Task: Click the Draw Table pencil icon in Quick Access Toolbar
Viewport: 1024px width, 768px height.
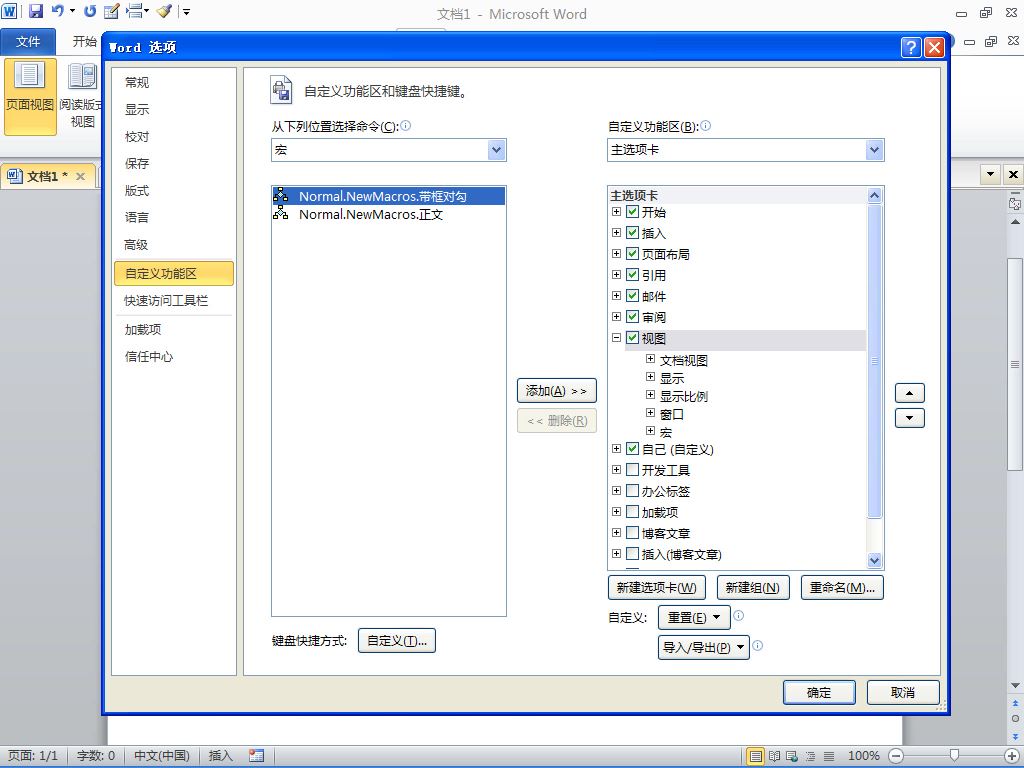Action: click(112, 11)
